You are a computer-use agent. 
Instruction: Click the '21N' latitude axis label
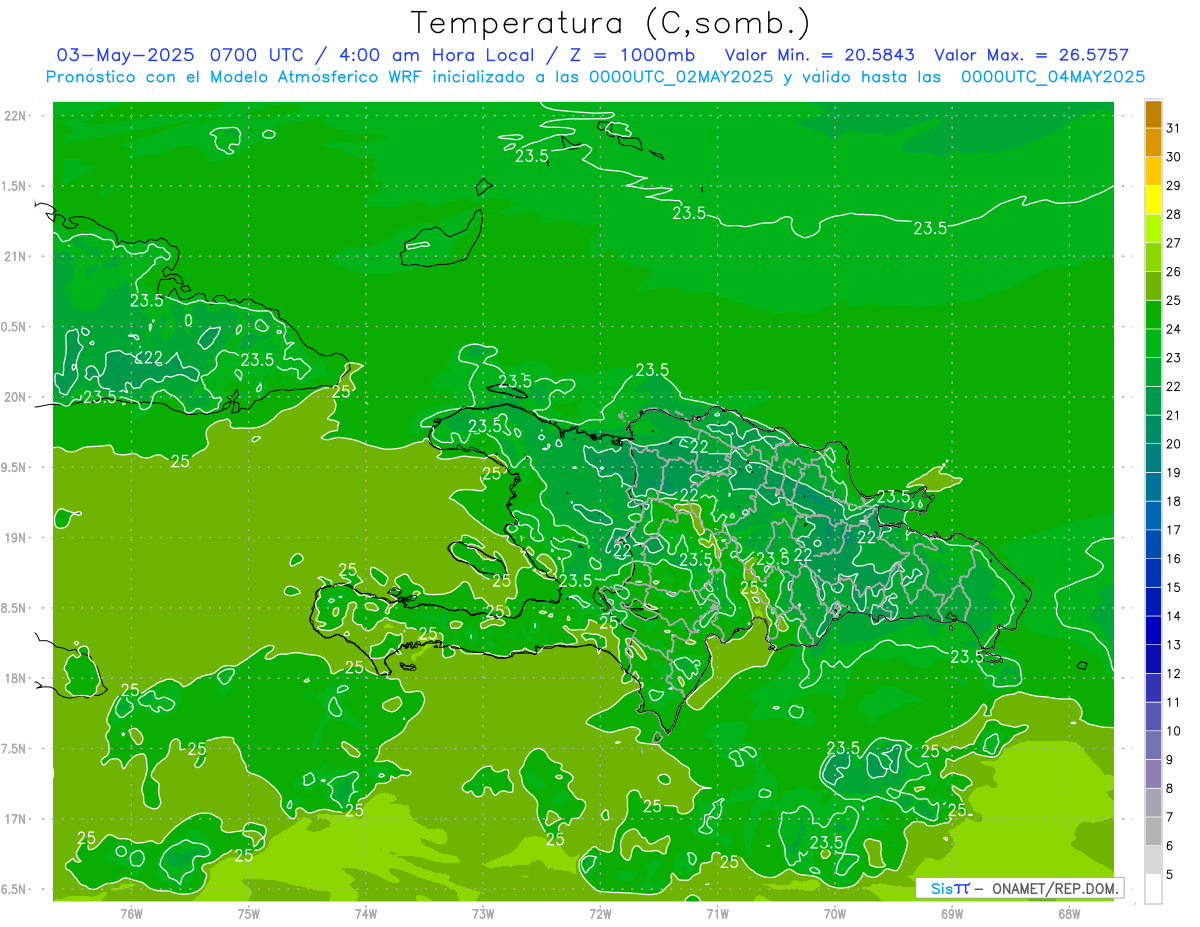point(16,256)
